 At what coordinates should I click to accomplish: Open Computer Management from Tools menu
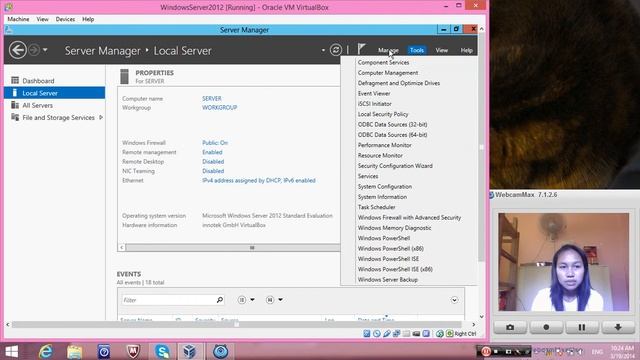[x=388, y=73]
